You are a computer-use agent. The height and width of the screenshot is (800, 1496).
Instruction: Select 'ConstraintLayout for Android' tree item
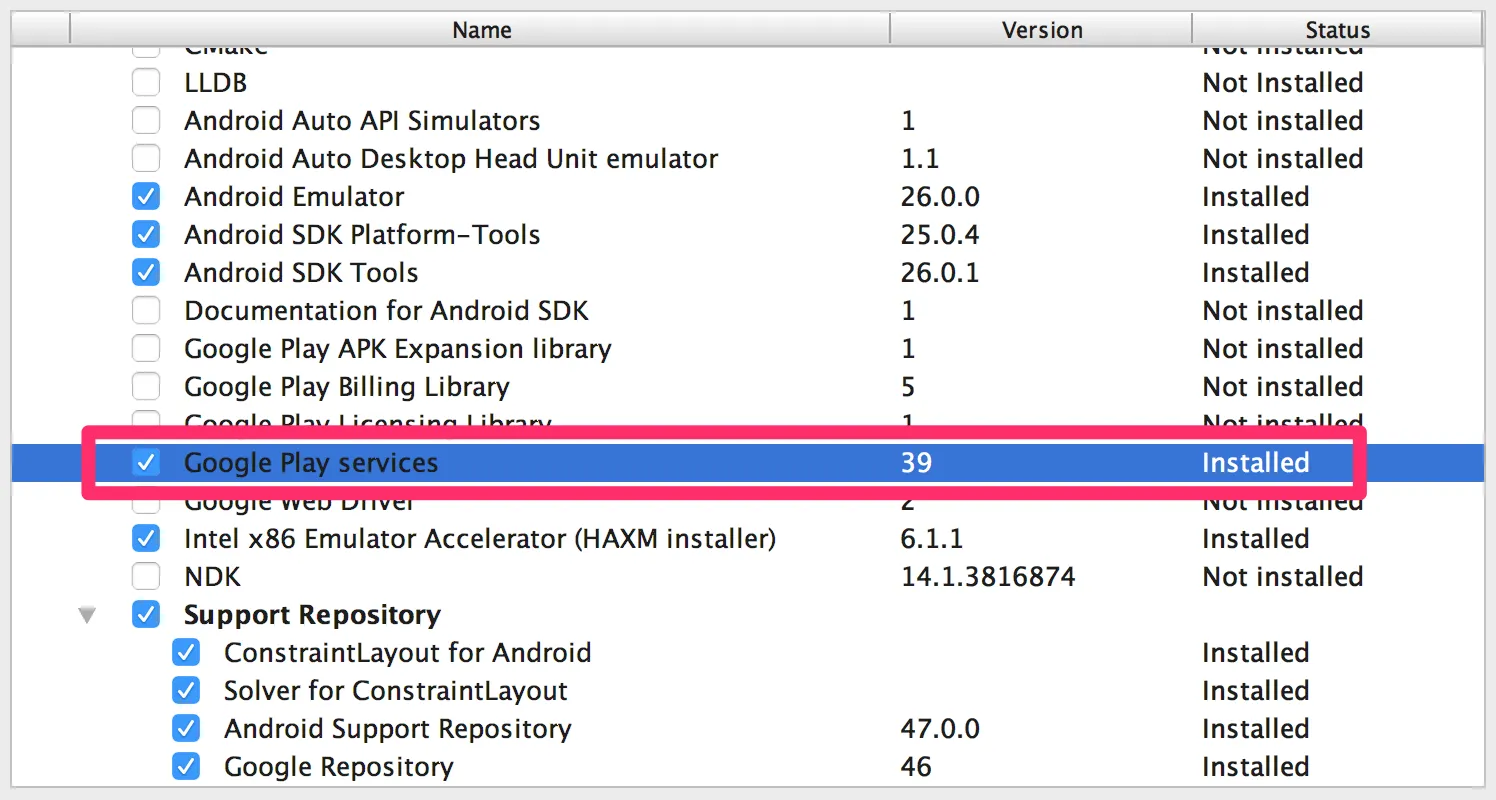pyautogui.click(x=408, y=653)
